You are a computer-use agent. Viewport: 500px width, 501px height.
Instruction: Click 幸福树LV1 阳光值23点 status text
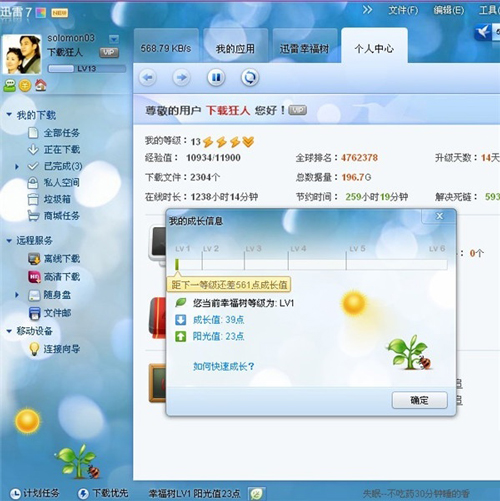(194, 494)
